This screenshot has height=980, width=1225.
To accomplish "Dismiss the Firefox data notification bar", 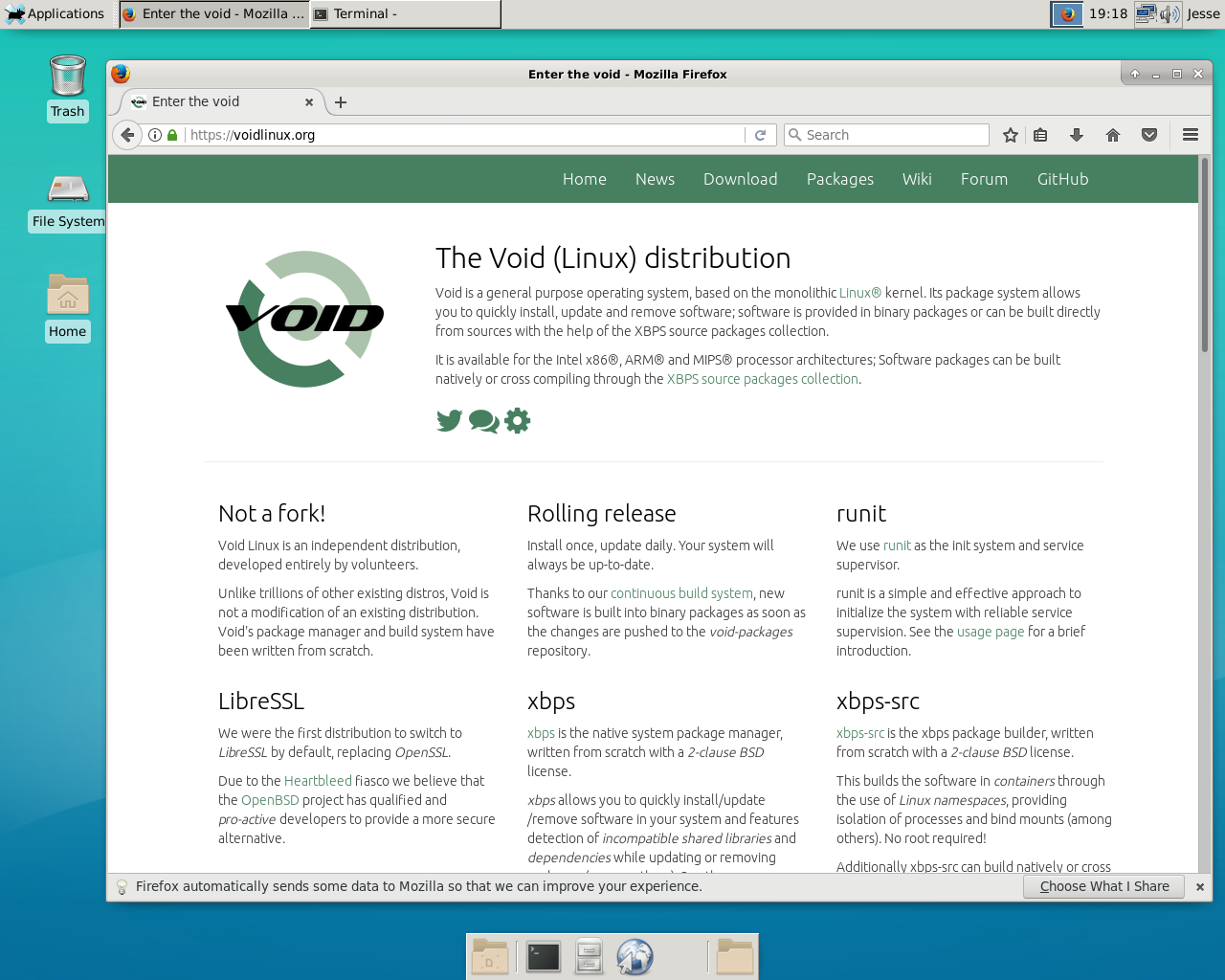I will click(x=1200, y=887).
